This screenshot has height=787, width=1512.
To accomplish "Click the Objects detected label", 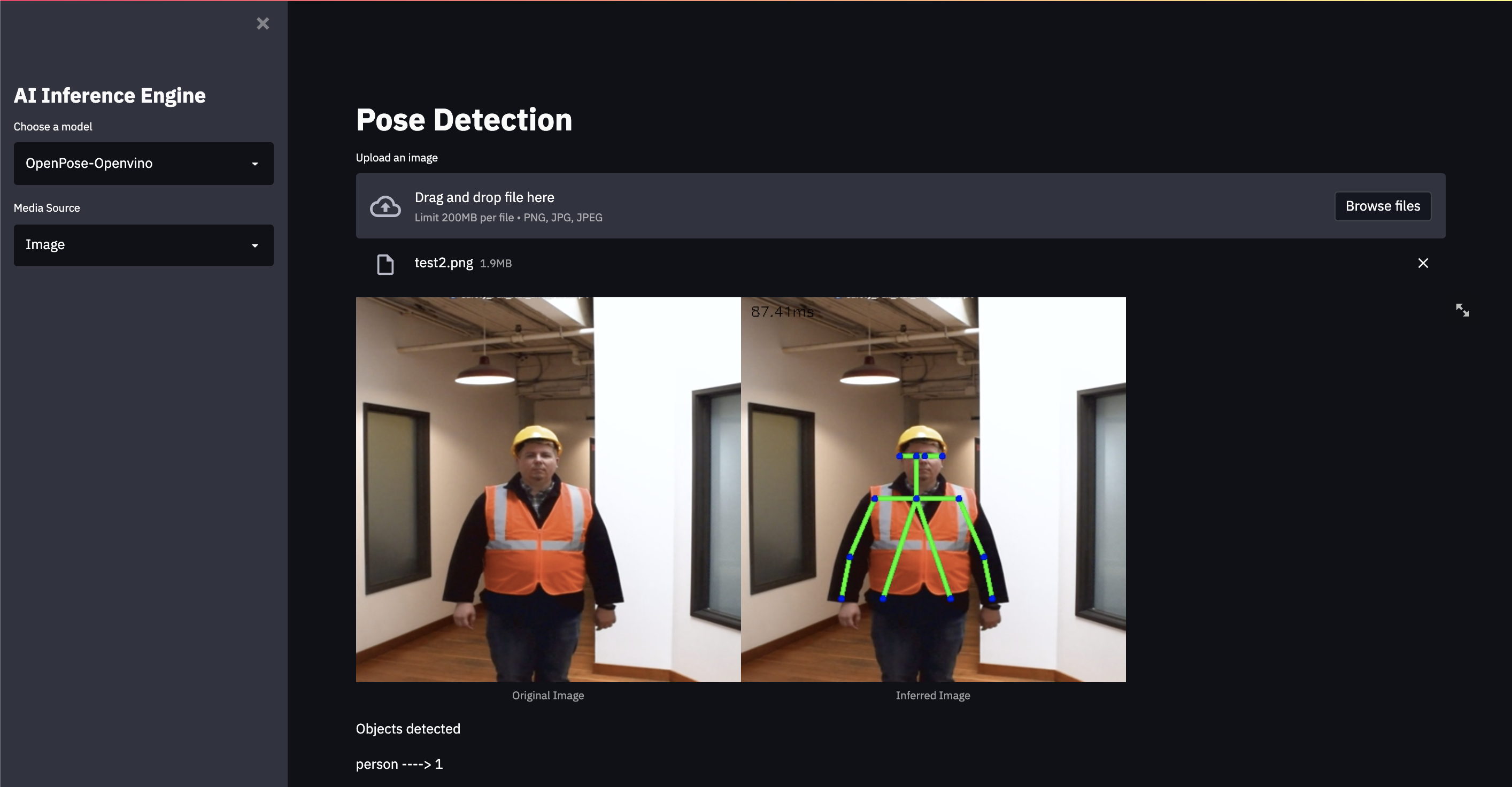I will point(408,729).
